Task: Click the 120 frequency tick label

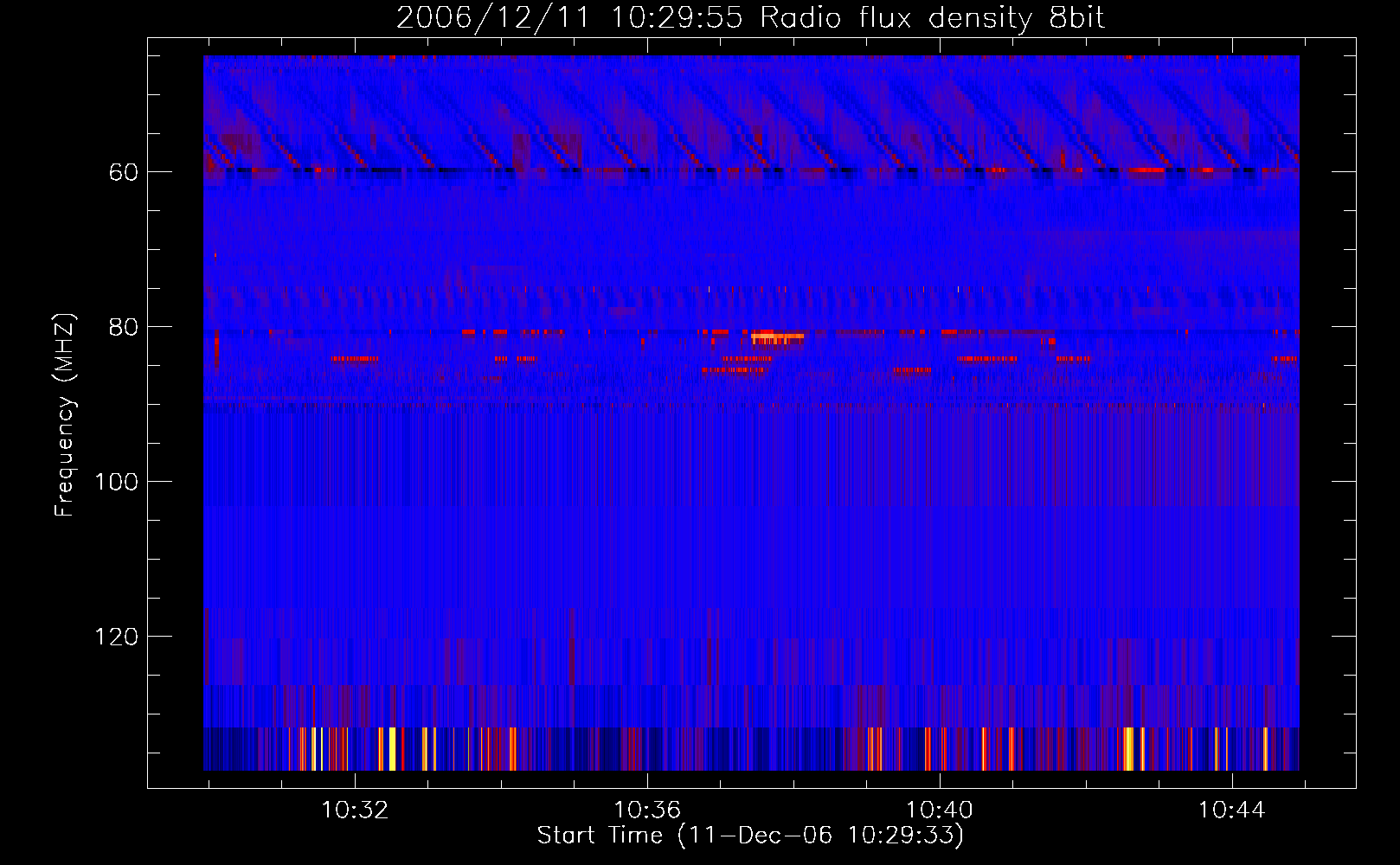Action: [x=116, y=637]
